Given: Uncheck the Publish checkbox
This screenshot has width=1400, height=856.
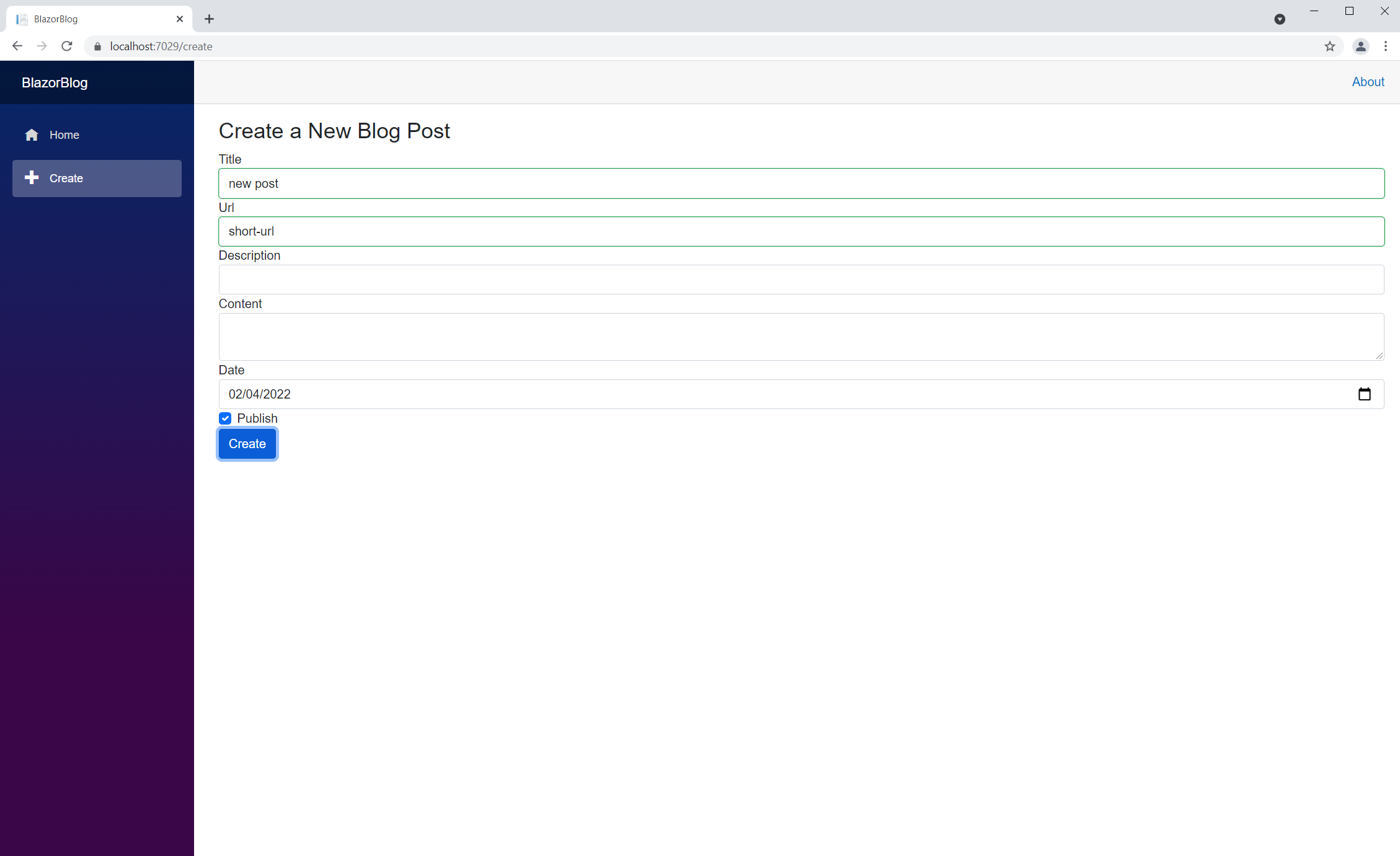Looking at the screenshot, I should tap(225, 418).
